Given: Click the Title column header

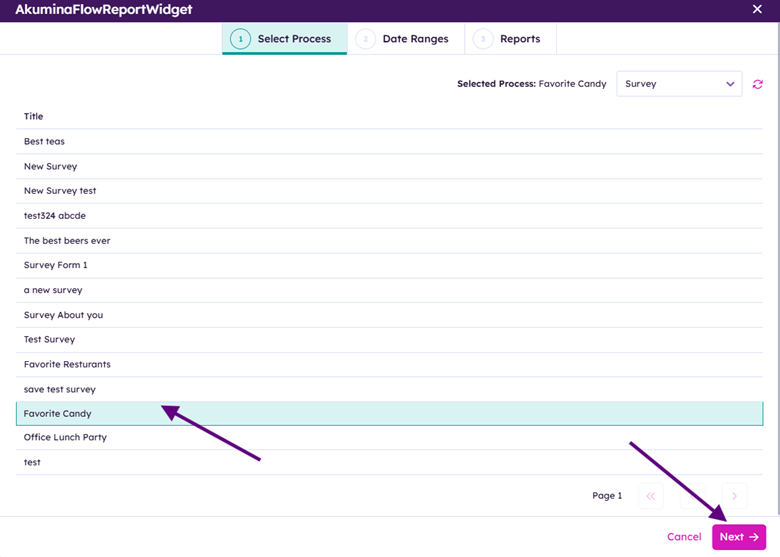Looking at the screenshot, I should click(33, 116).
